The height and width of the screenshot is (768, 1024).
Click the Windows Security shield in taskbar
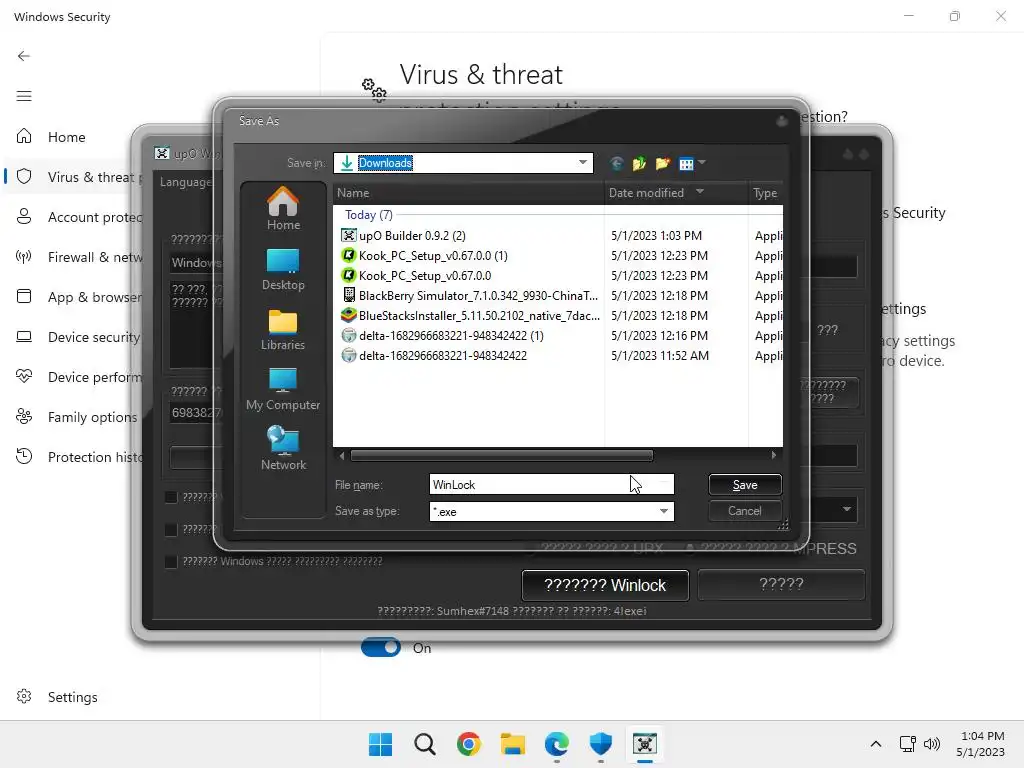(600, 744)
